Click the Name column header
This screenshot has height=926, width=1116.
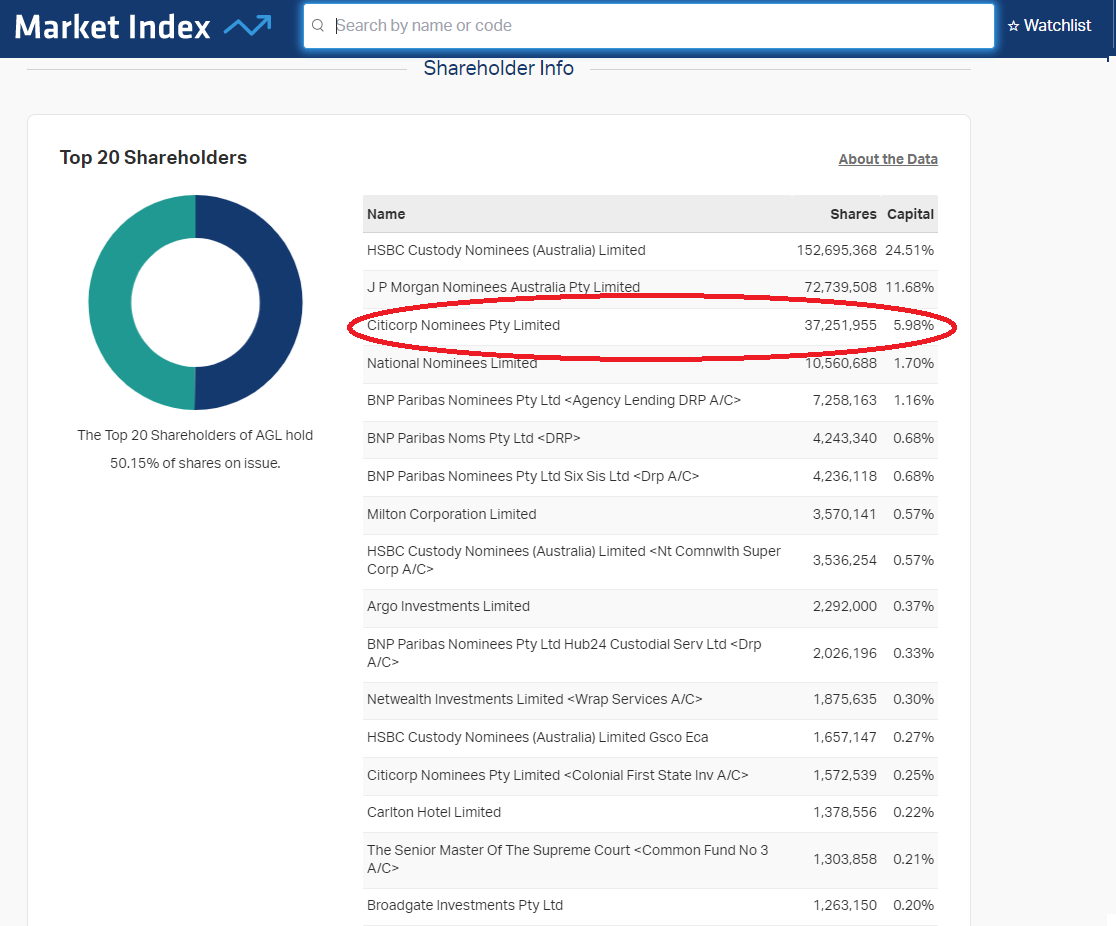coord(386,214)
